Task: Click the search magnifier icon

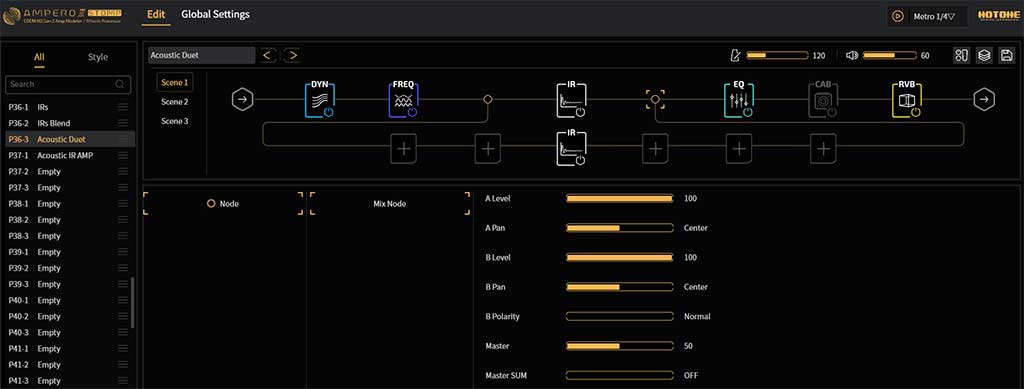Action: tap(120, 84)
